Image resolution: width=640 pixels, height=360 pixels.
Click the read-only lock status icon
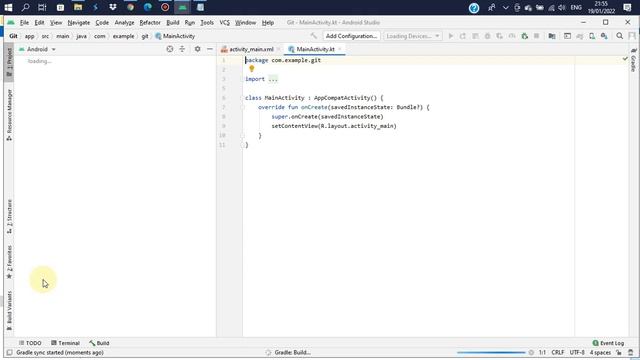(x=619, y=352)
